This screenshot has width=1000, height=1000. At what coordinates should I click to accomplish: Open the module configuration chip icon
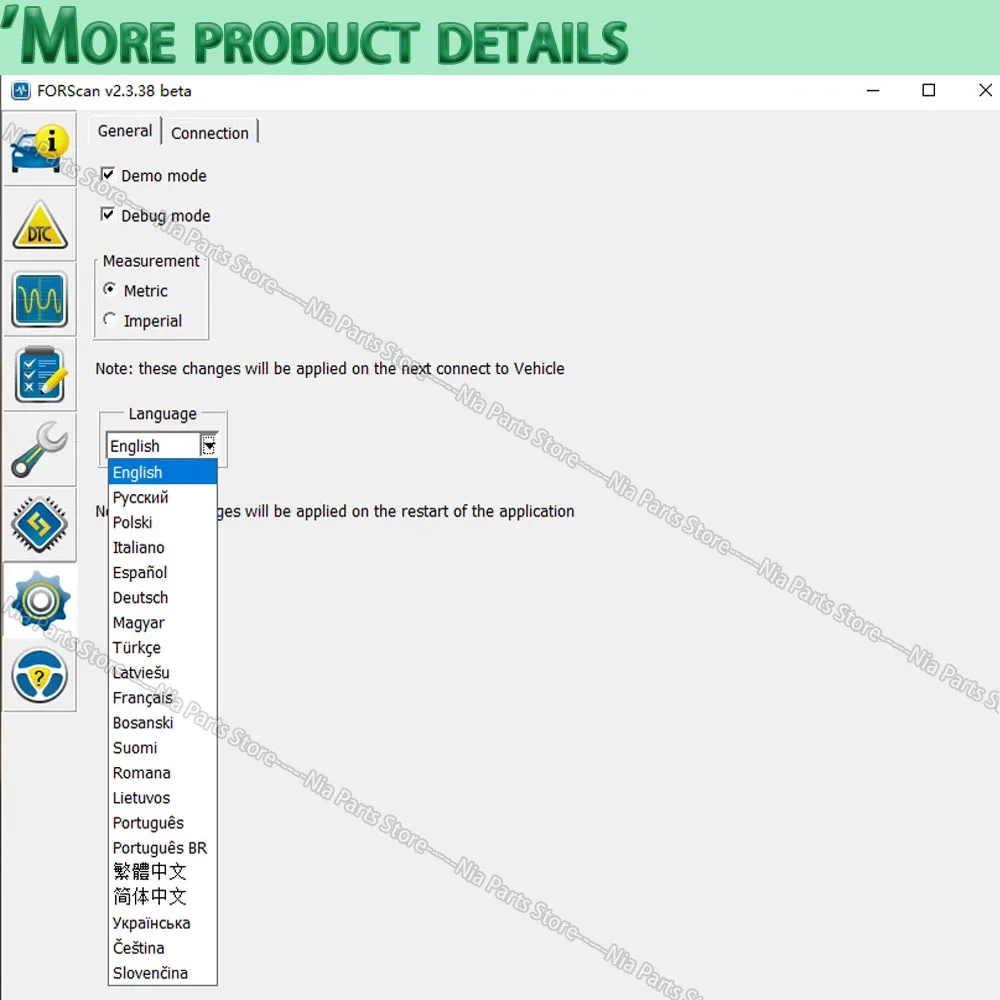coord(40,524)
